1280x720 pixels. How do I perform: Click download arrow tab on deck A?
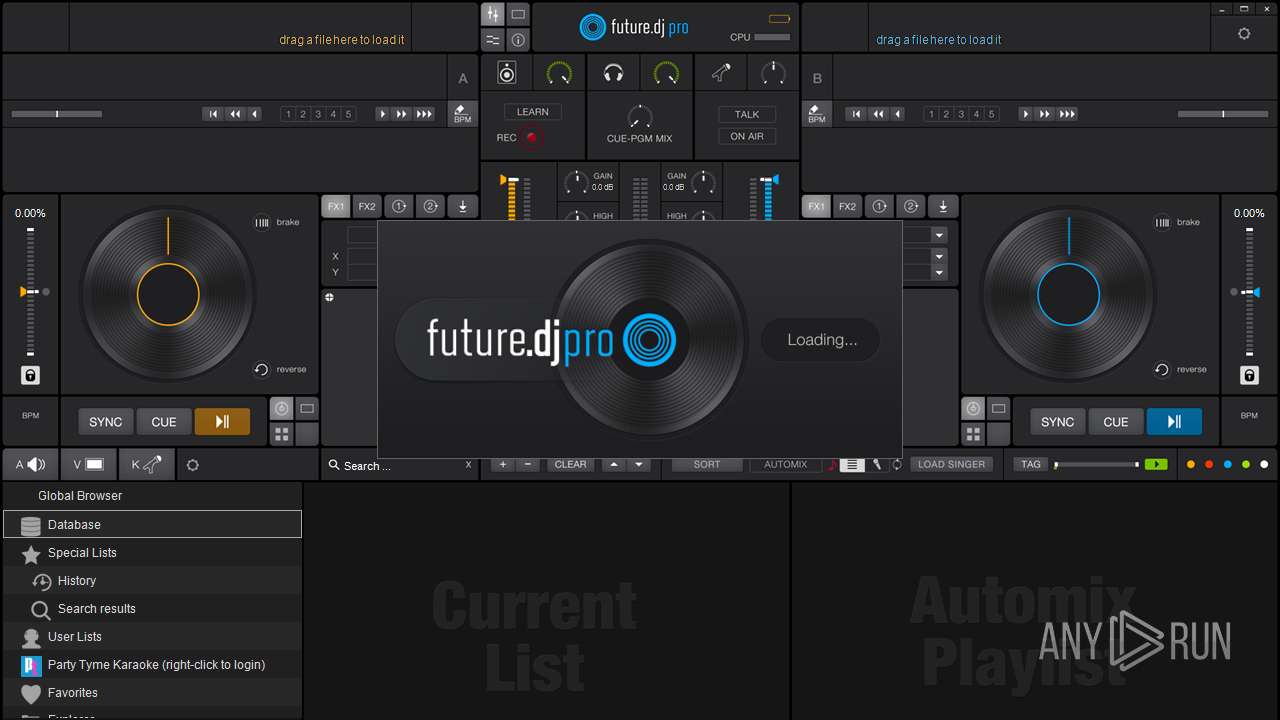pyautogui.click(x=463, y=207)
